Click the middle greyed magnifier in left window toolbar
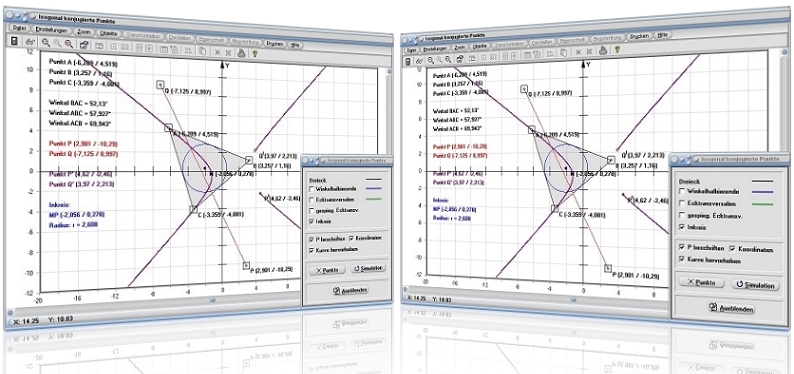The height and width of the screenshot is (374, 794). click(x=57, y=44)
